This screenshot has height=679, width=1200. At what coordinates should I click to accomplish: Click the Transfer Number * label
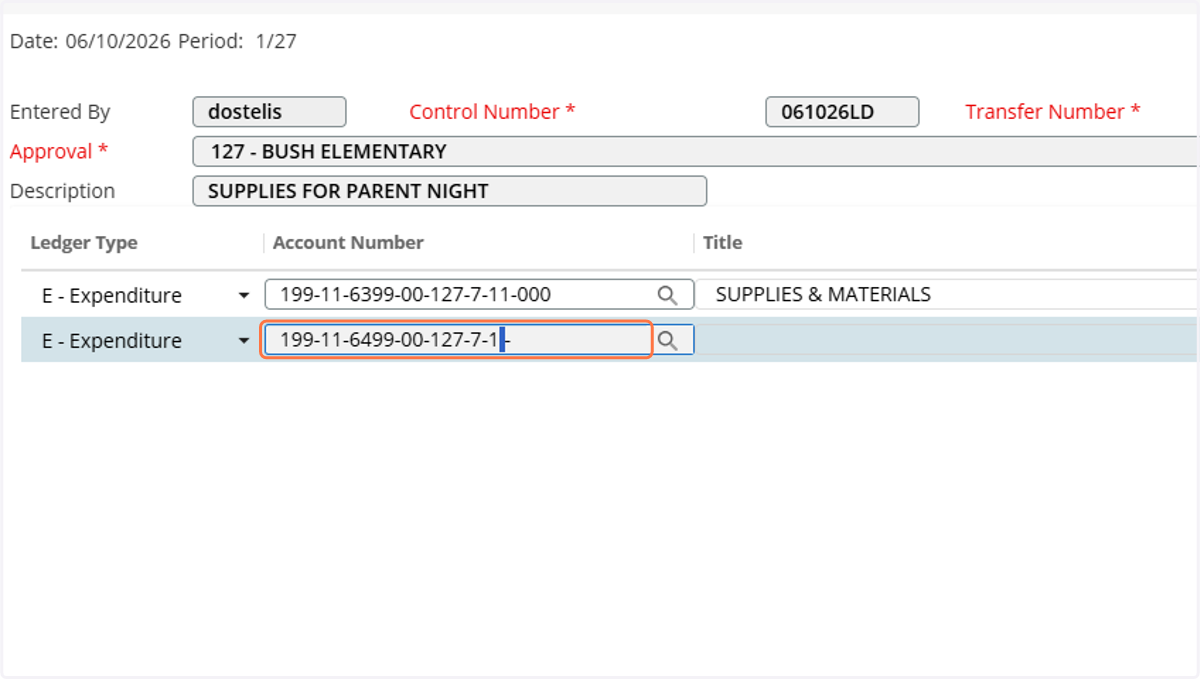(1052, 112)
